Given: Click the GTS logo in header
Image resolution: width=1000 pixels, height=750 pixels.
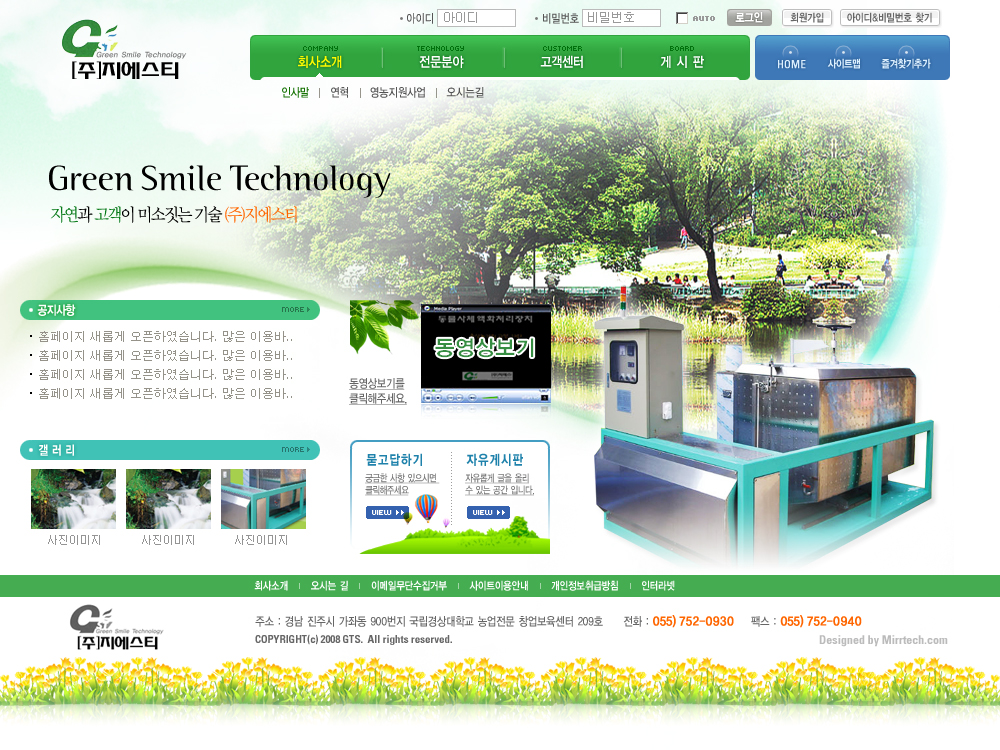Looking at the screenshot, I should click(124, 51).
